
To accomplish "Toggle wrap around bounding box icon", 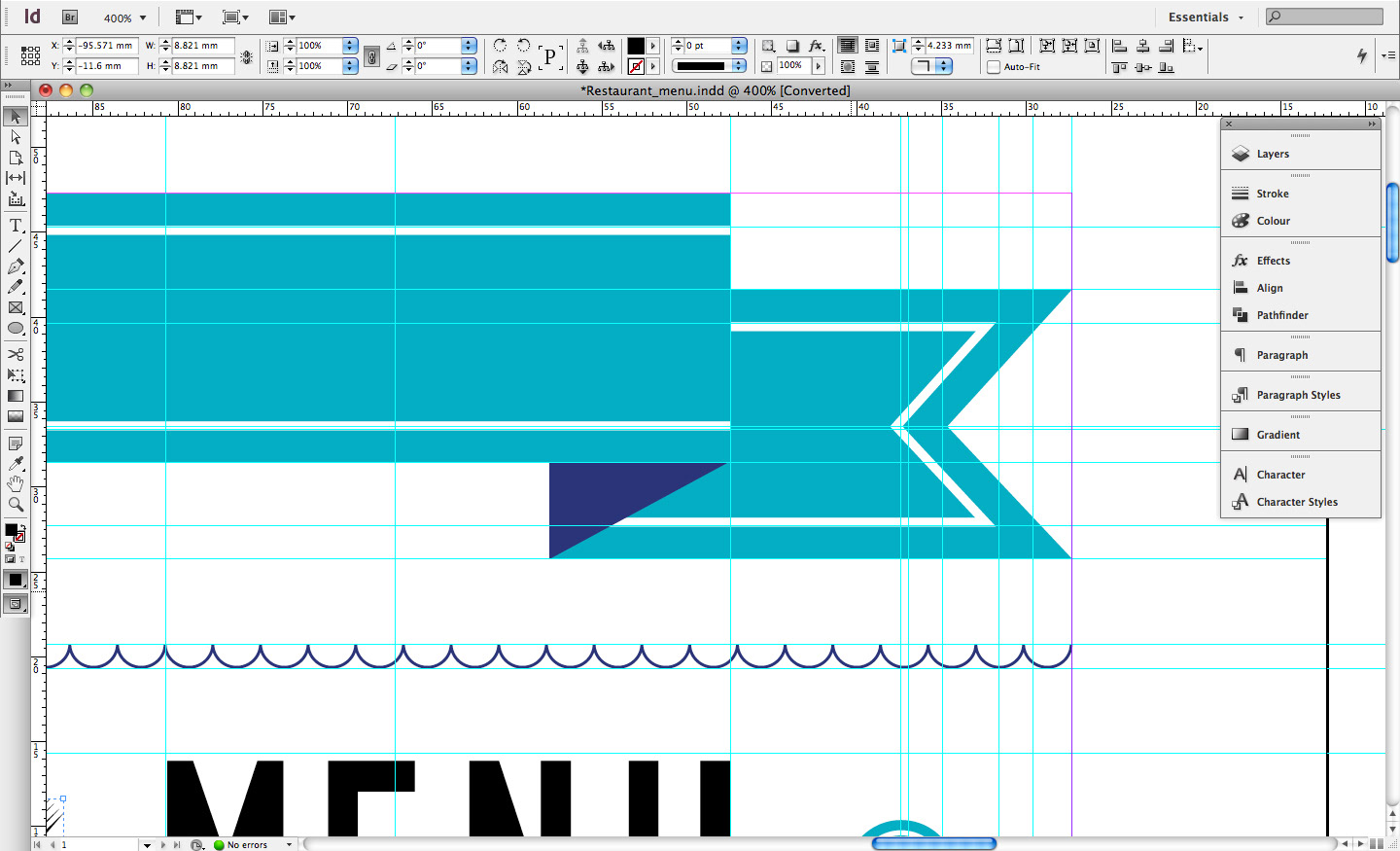I will tap(872, 46).
